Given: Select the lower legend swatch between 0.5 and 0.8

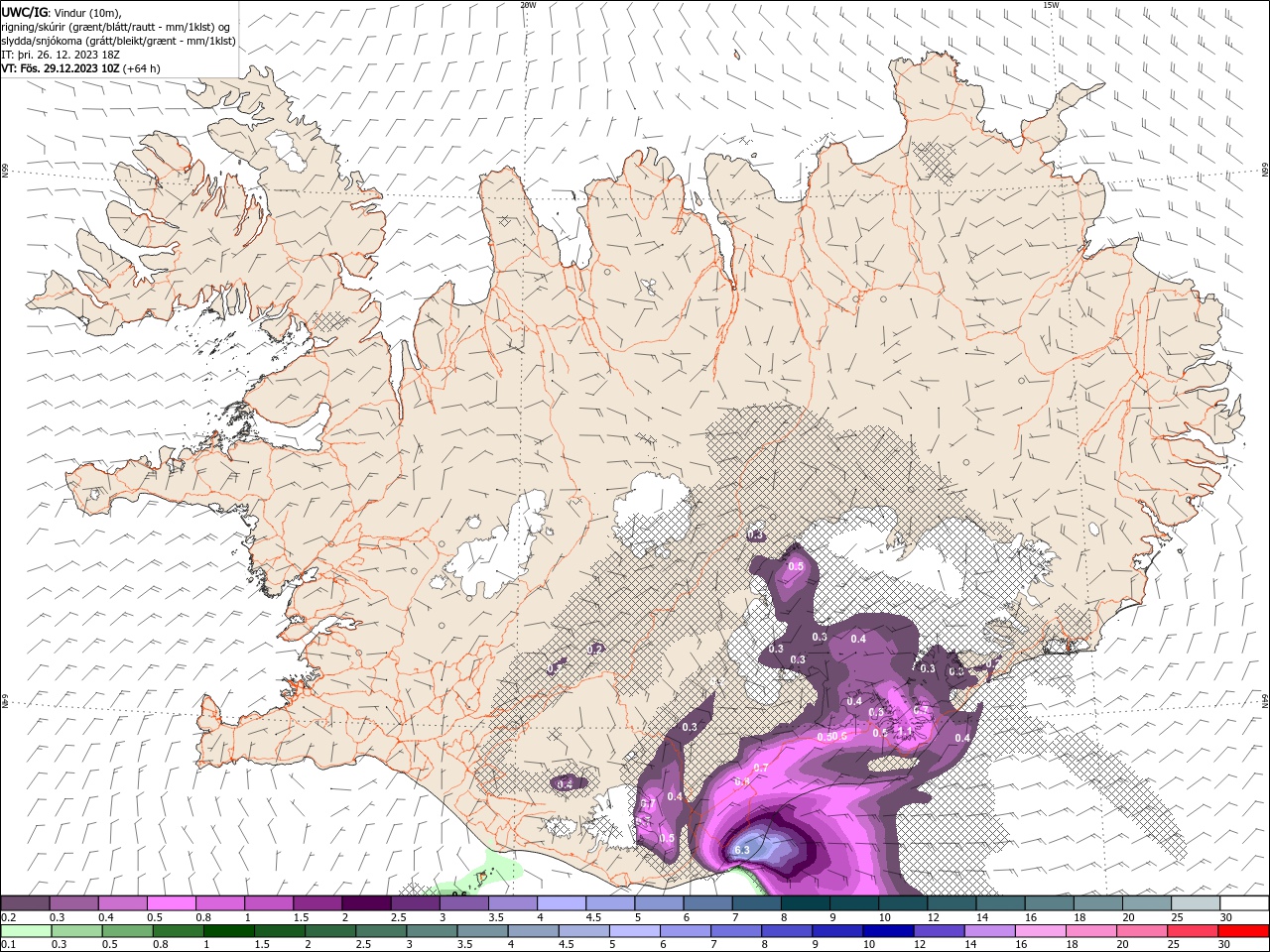Looking at the screenshot, I should (127, 931).
